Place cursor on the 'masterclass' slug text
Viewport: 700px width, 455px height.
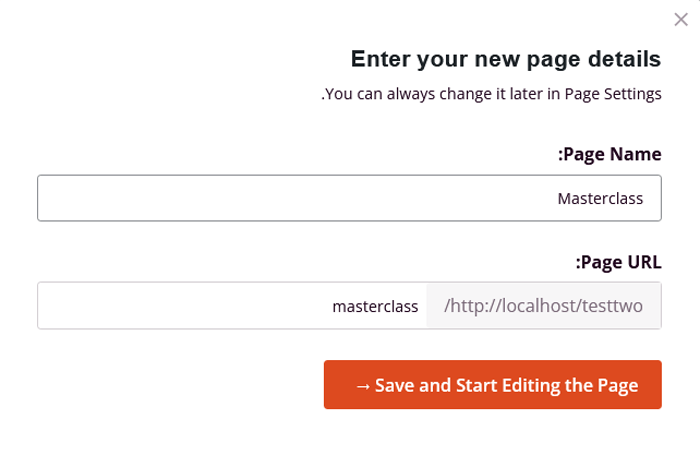click(x=375, y=306)
